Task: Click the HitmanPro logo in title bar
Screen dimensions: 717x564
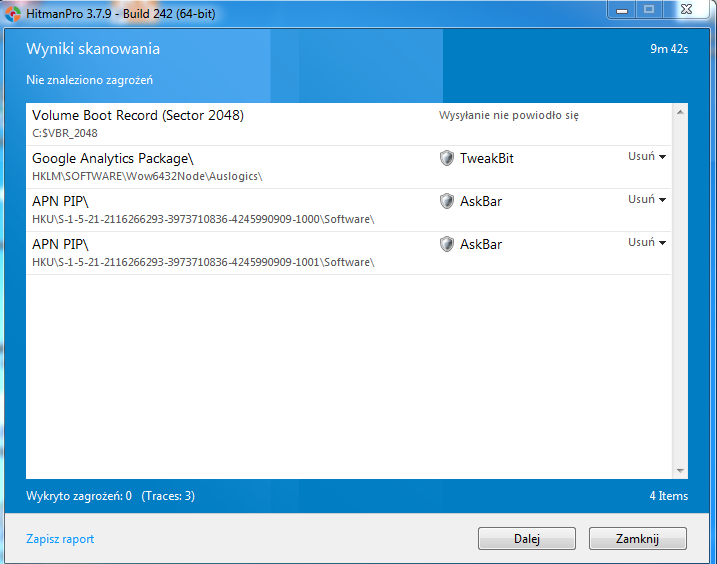Action: click(13, 13)
